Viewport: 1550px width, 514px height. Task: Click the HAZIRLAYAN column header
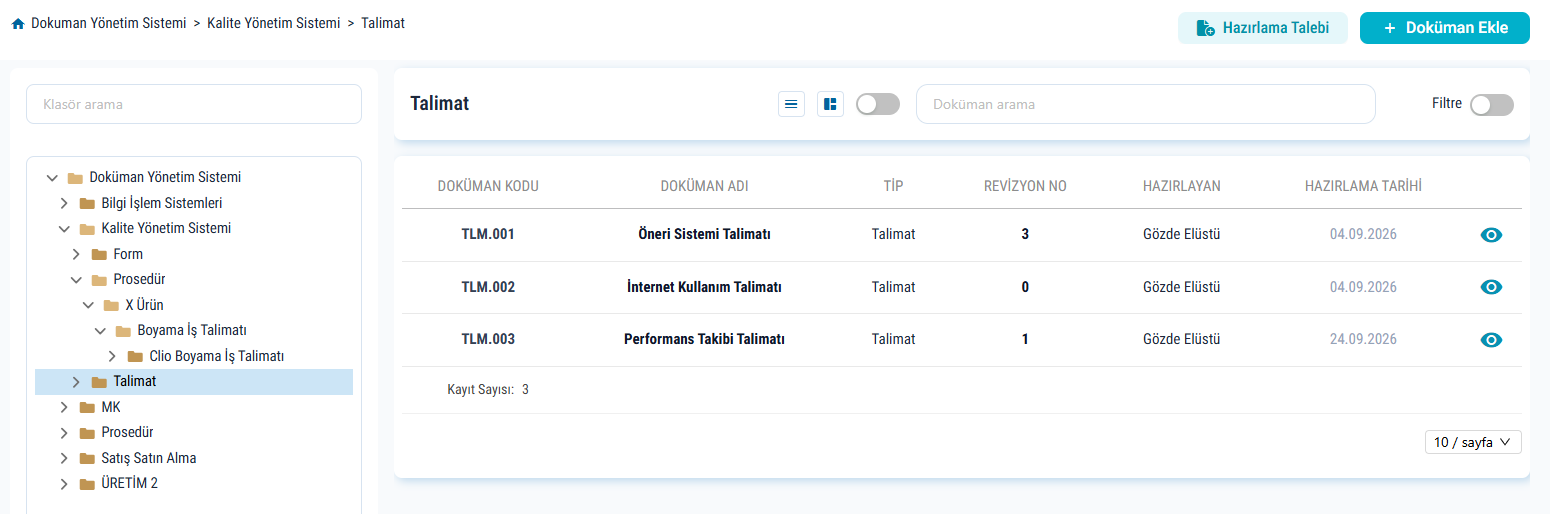pyautogui.click(x=1181, y=186)
